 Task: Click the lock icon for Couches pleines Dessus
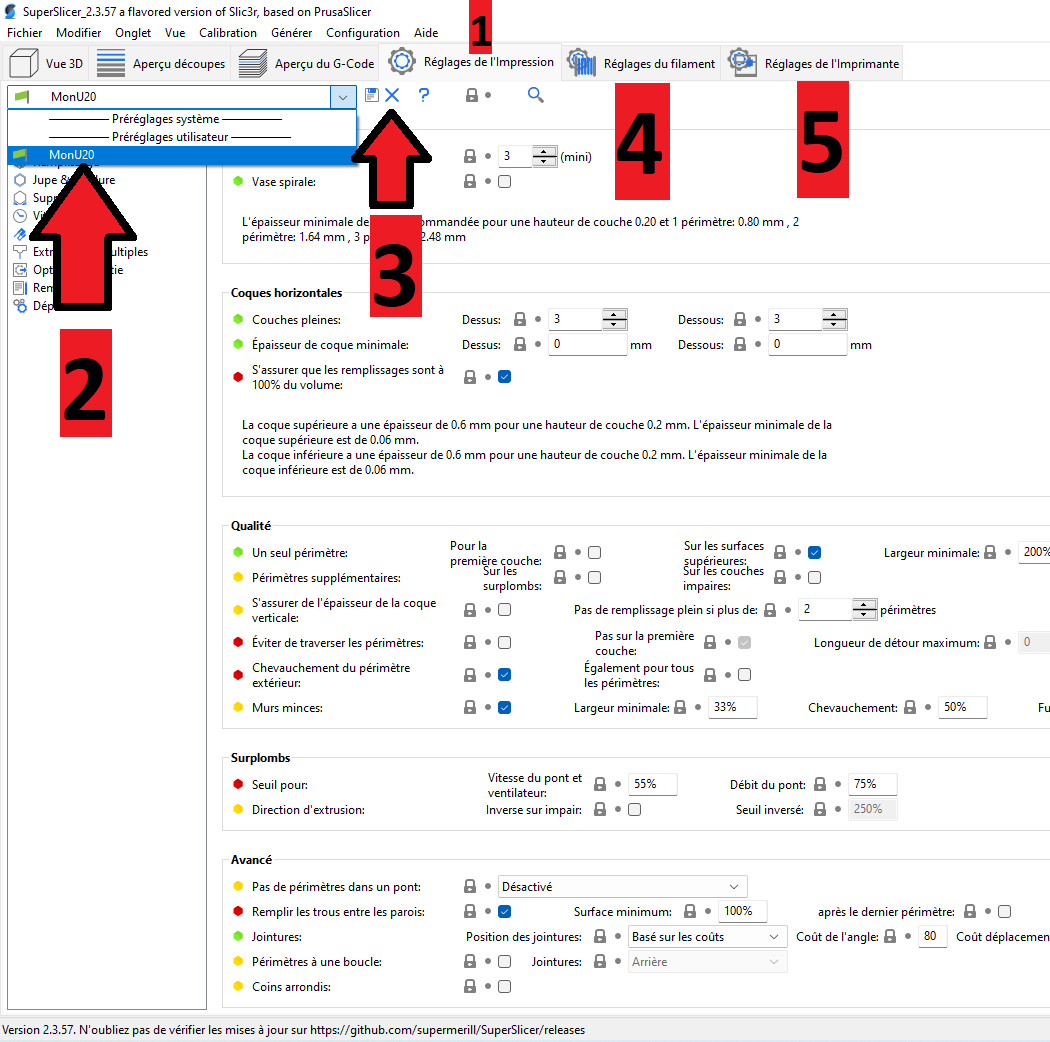520,319
